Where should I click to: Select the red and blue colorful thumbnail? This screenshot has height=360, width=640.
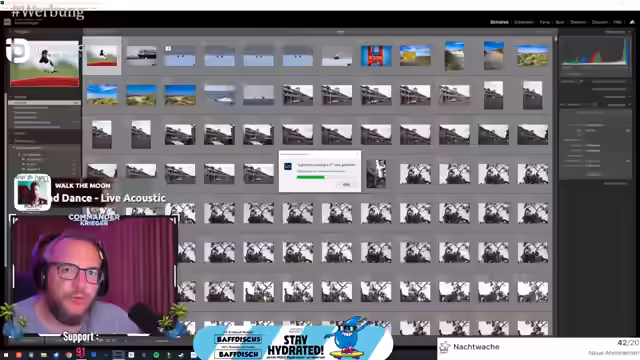tap(376, 56)
